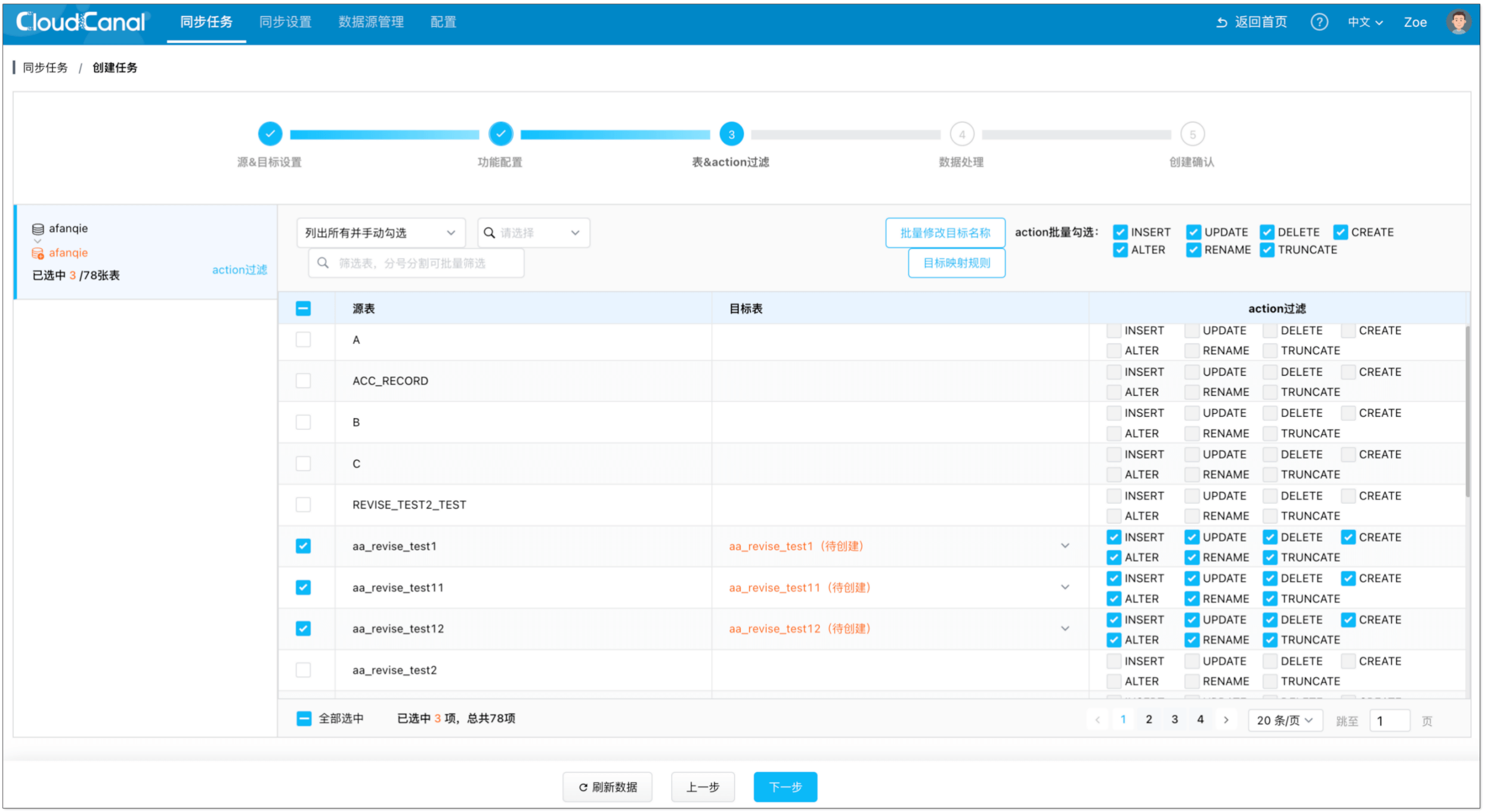
Task: Expand target table dropdown for aa_revise_test1
Action: click(x=1065, y=546)
